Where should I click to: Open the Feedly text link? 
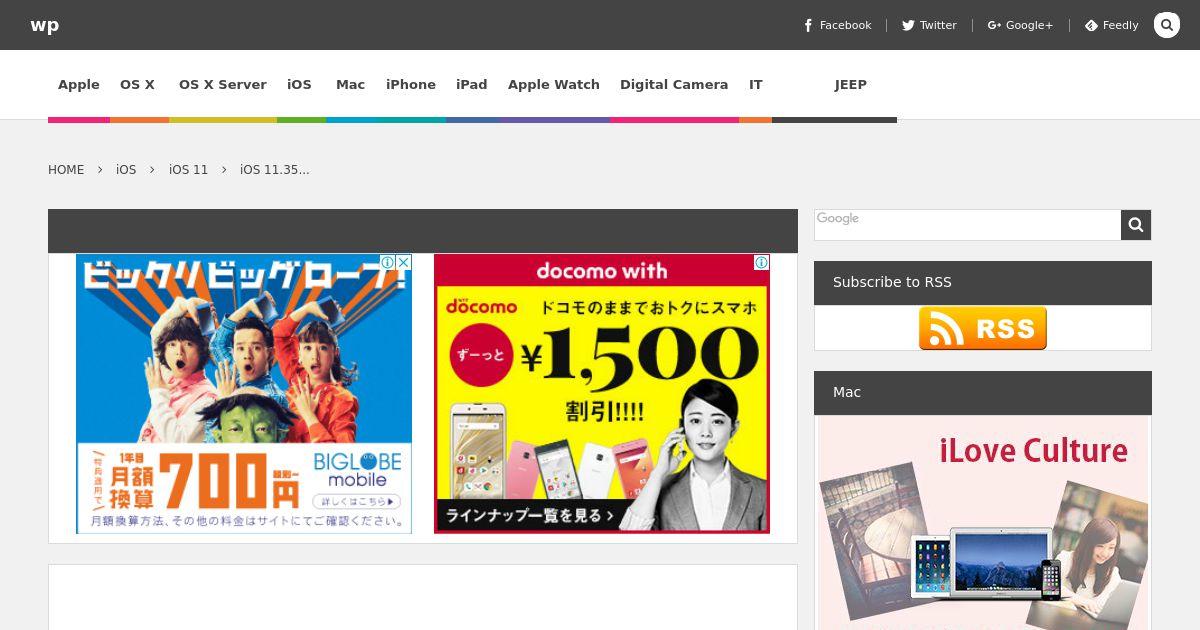1120,25
